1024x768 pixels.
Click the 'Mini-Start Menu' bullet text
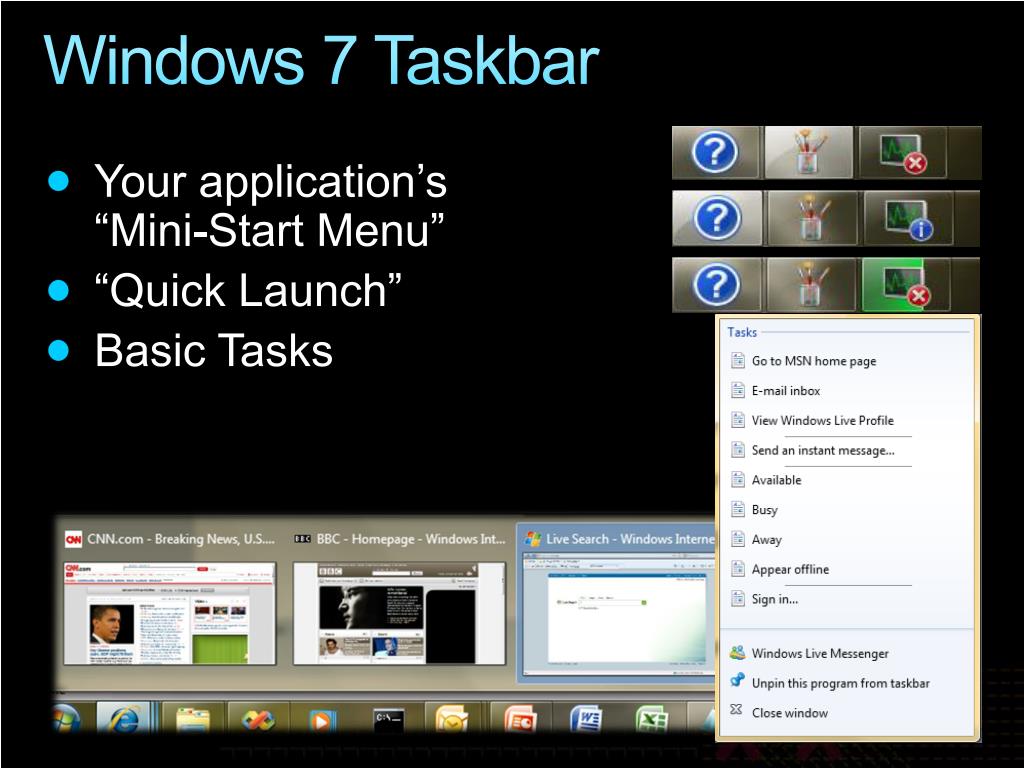270,229
